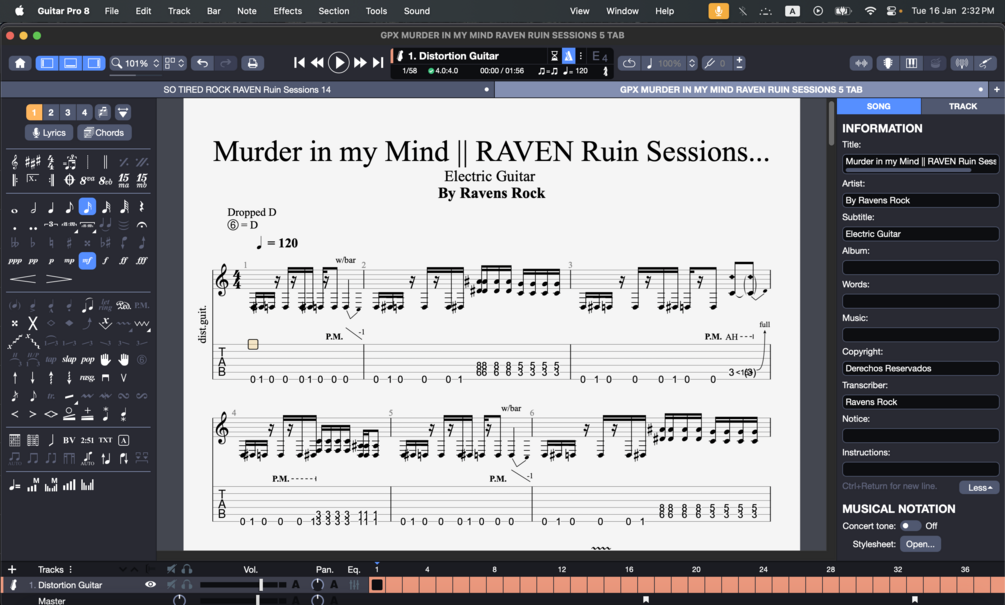Open the Section menu
Screen dimensions: 1005x605
click(334, 11)
